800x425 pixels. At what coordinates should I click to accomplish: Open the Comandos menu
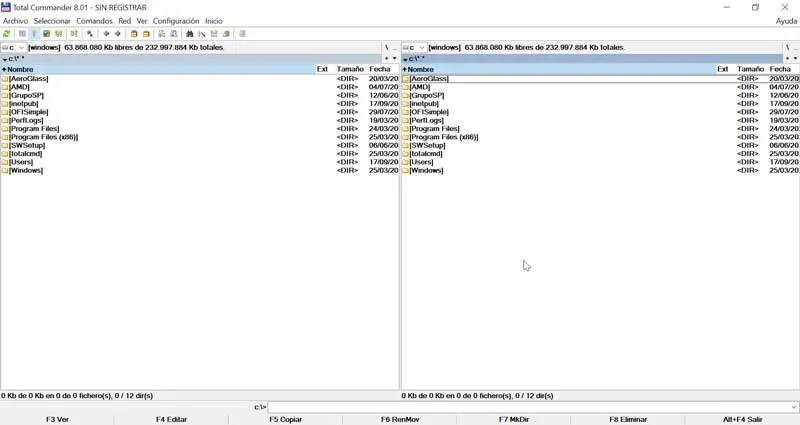point(94,21)
